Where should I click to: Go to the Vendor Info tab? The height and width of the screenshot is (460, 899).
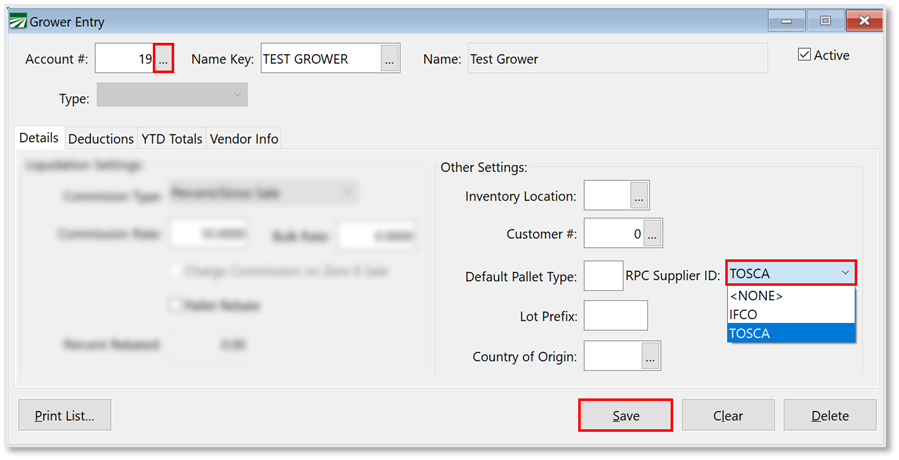(244, 139)
